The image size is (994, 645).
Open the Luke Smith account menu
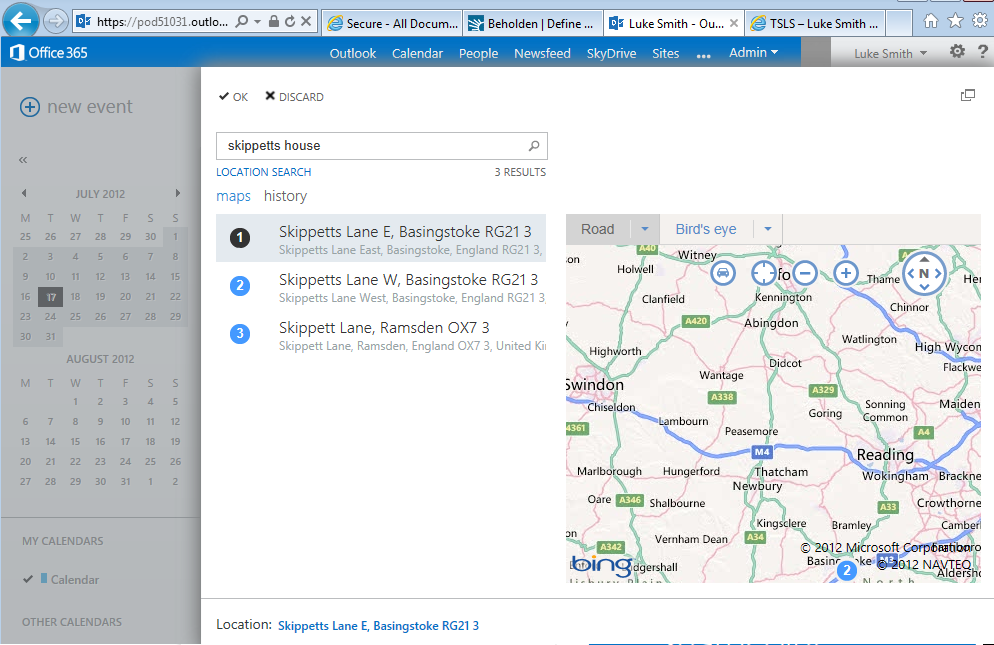pyautogui.click(x=890, y=54)
